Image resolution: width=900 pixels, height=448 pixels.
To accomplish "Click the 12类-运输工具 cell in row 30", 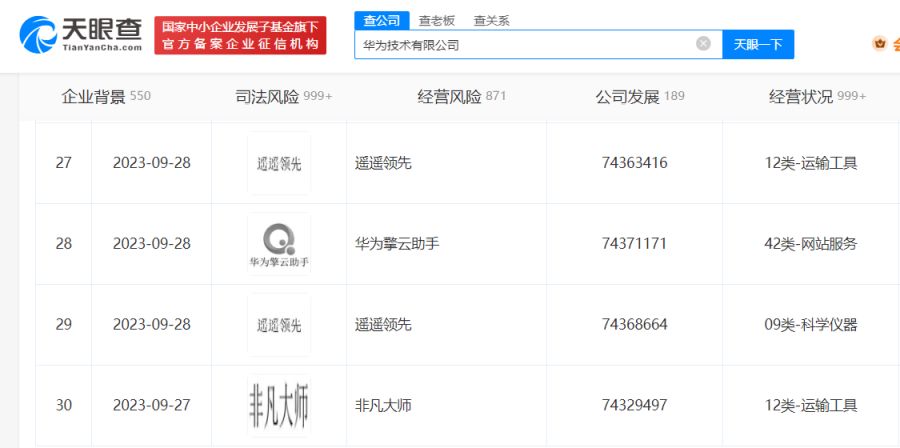I will (811, 406).
